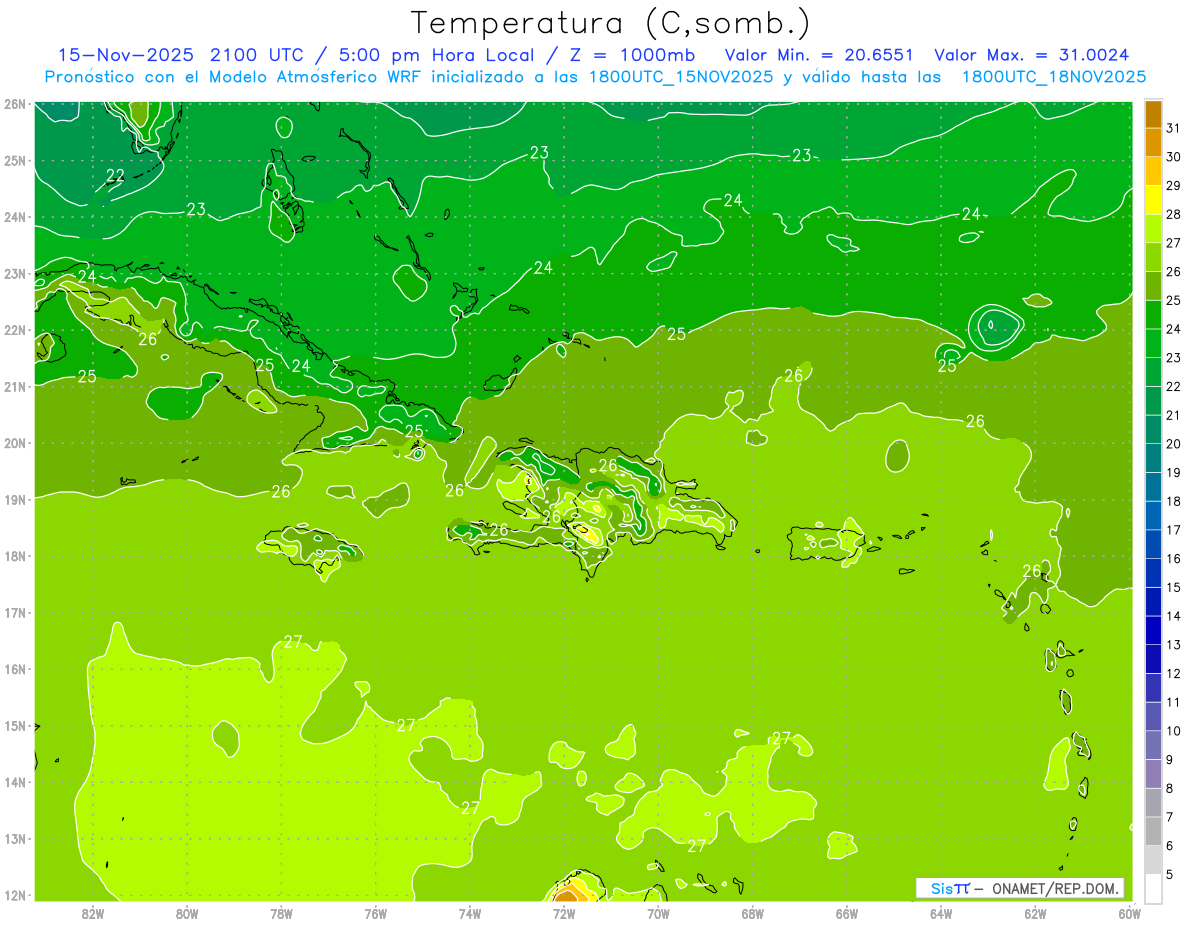
Task: Click the "1800UTC_18NOV2025" valid-until time
Action: pos(1054,76)
